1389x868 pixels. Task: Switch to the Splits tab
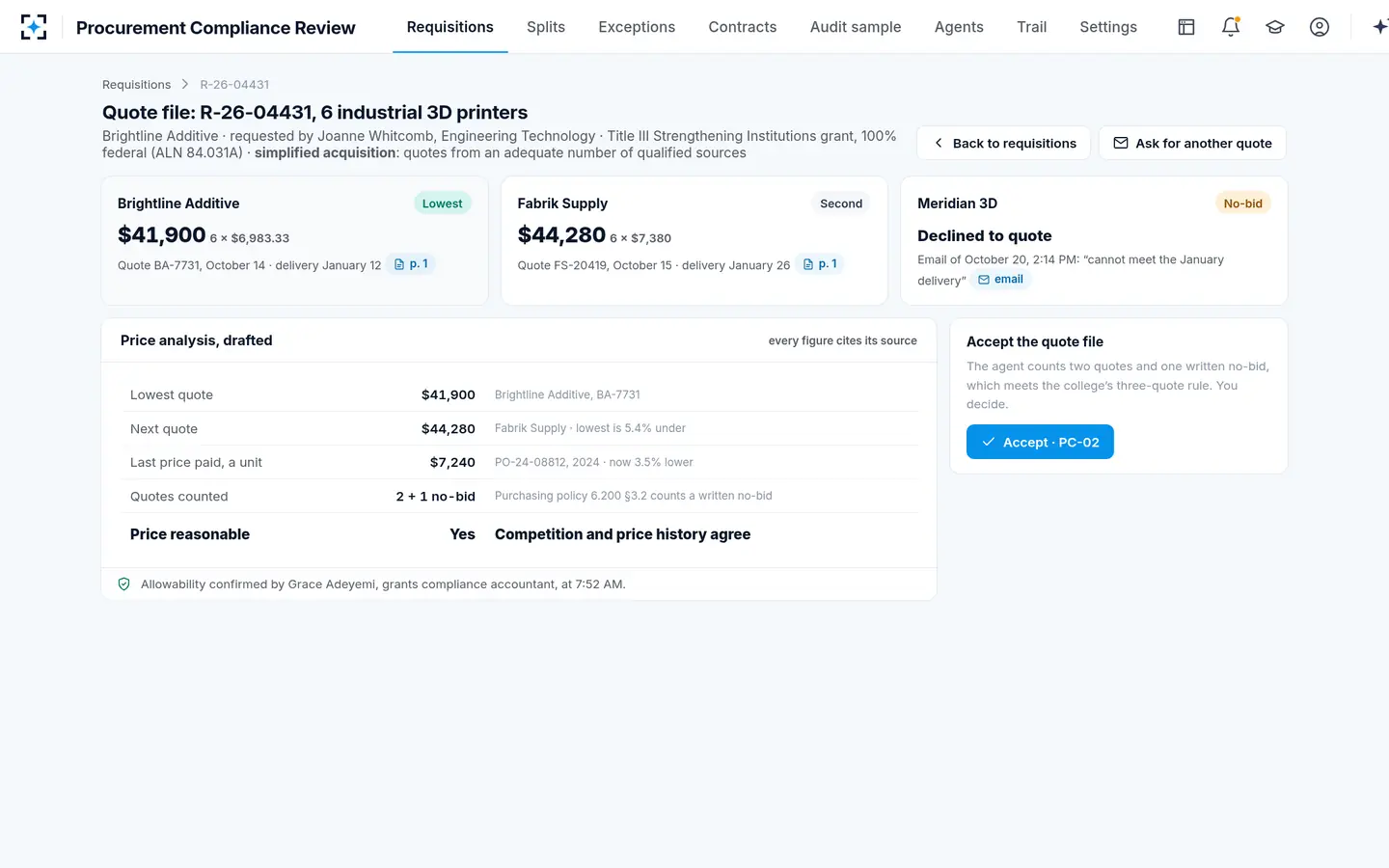(546, 27)
